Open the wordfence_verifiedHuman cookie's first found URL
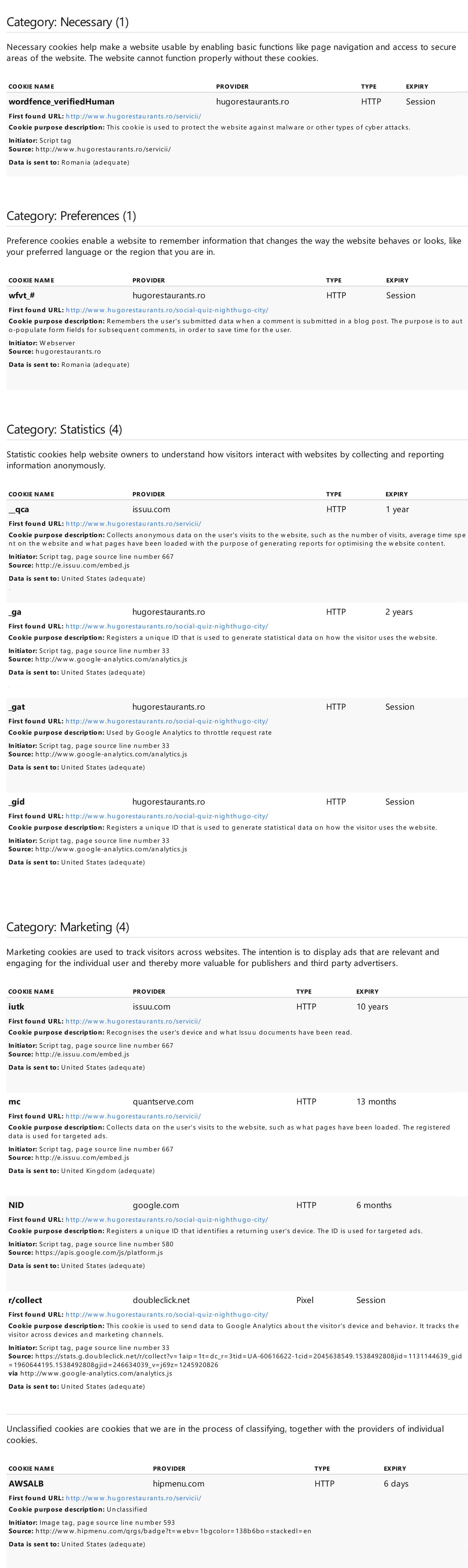 pos(133,116)
